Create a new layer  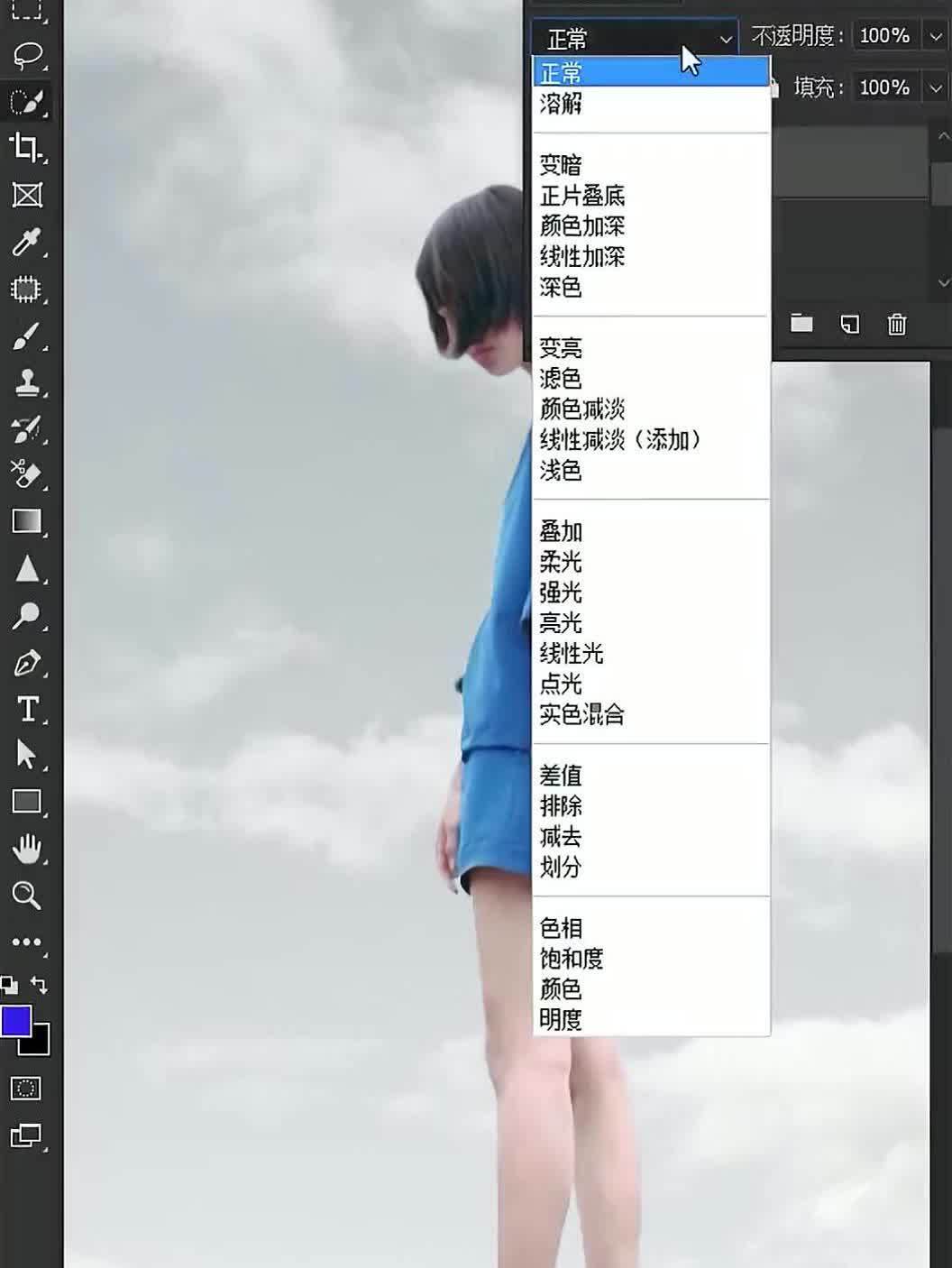848,323
